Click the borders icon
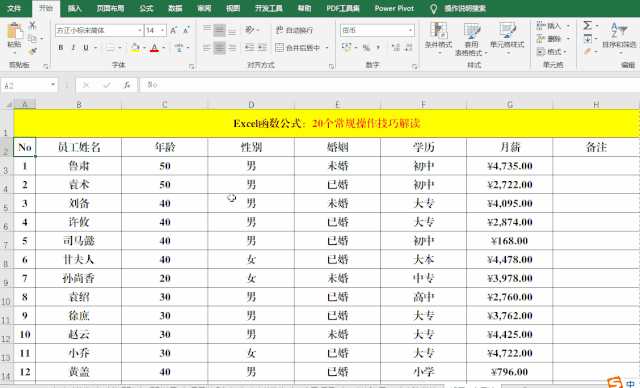 [x=110, y=48]
